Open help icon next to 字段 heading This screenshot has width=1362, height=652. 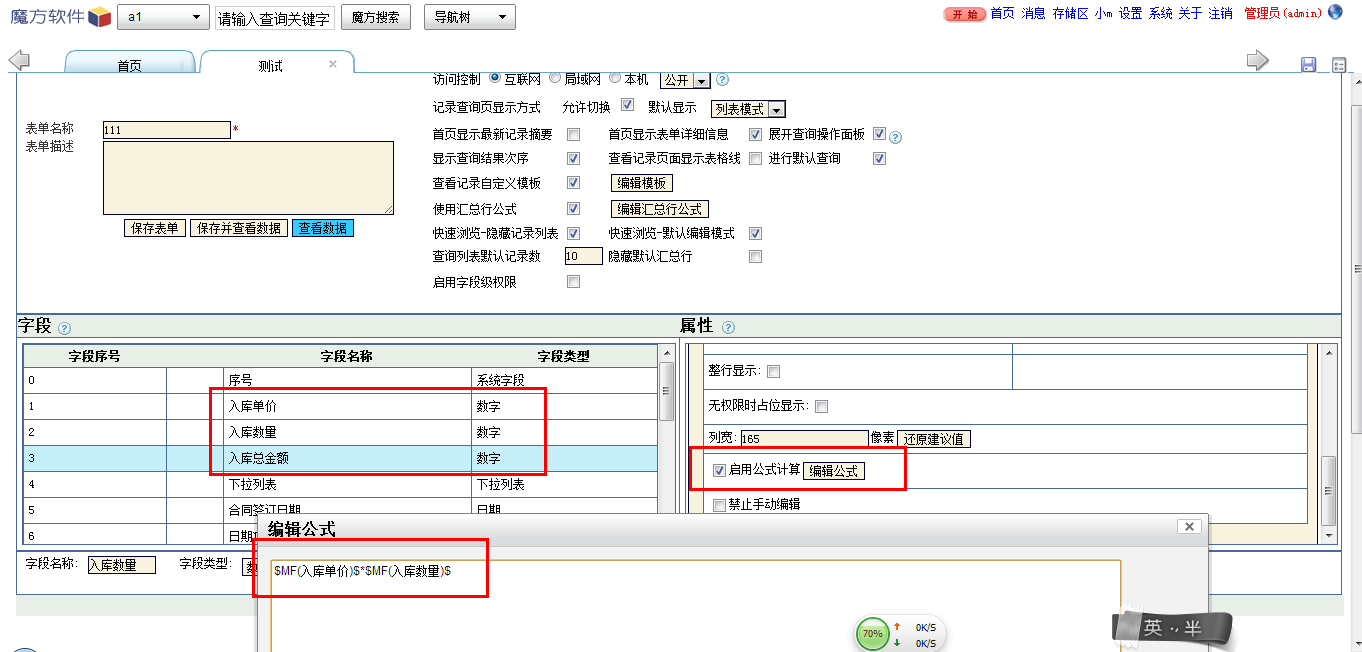[64, 327]
